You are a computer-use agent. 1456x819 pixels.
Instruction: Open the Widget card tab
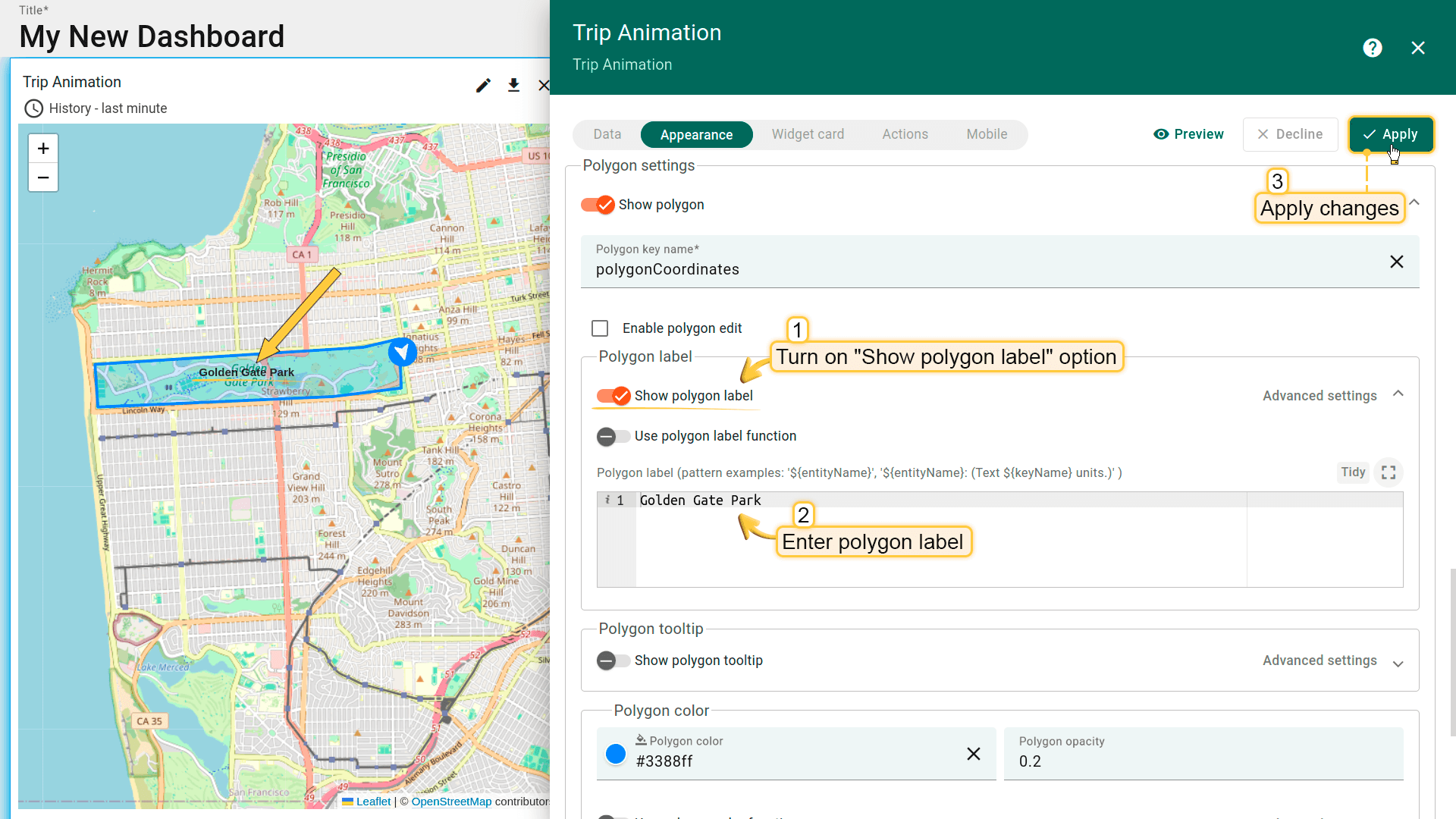(x=808, y=134)
